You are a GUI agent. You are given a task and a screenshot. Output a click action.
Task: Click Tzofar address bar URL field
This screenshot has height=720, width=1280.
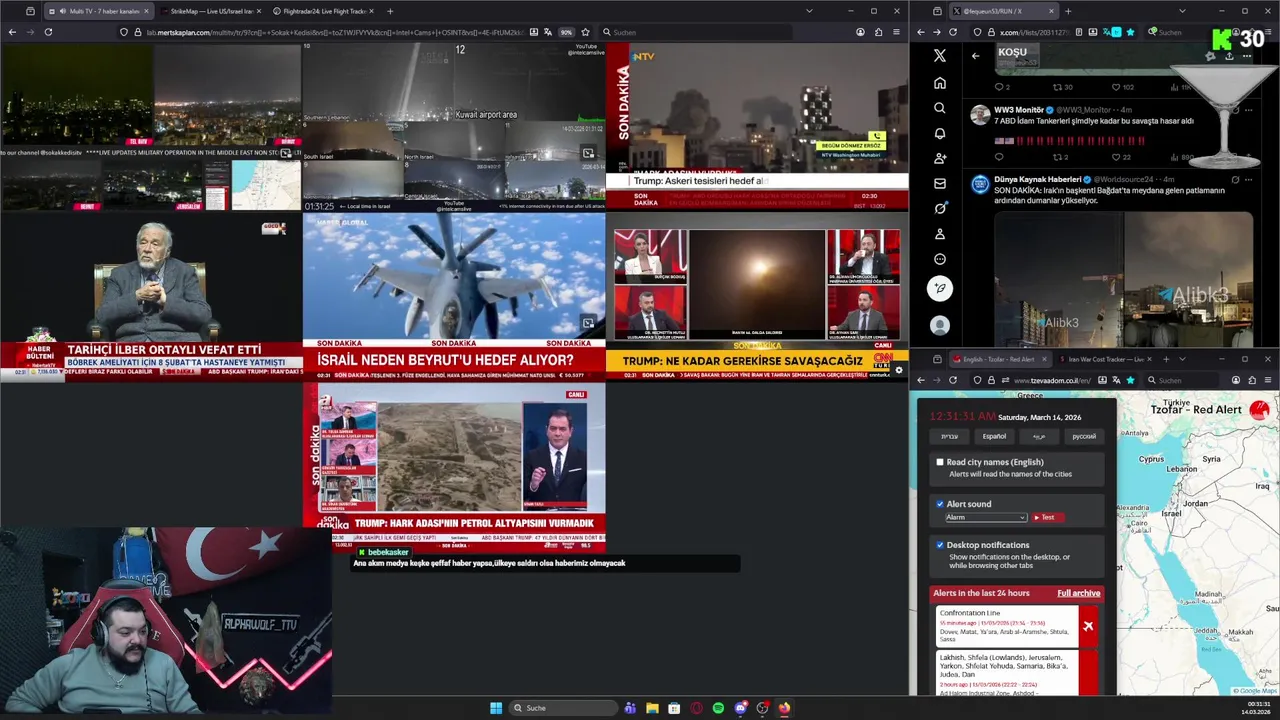pyautogui.click(x=1053, y=380)
